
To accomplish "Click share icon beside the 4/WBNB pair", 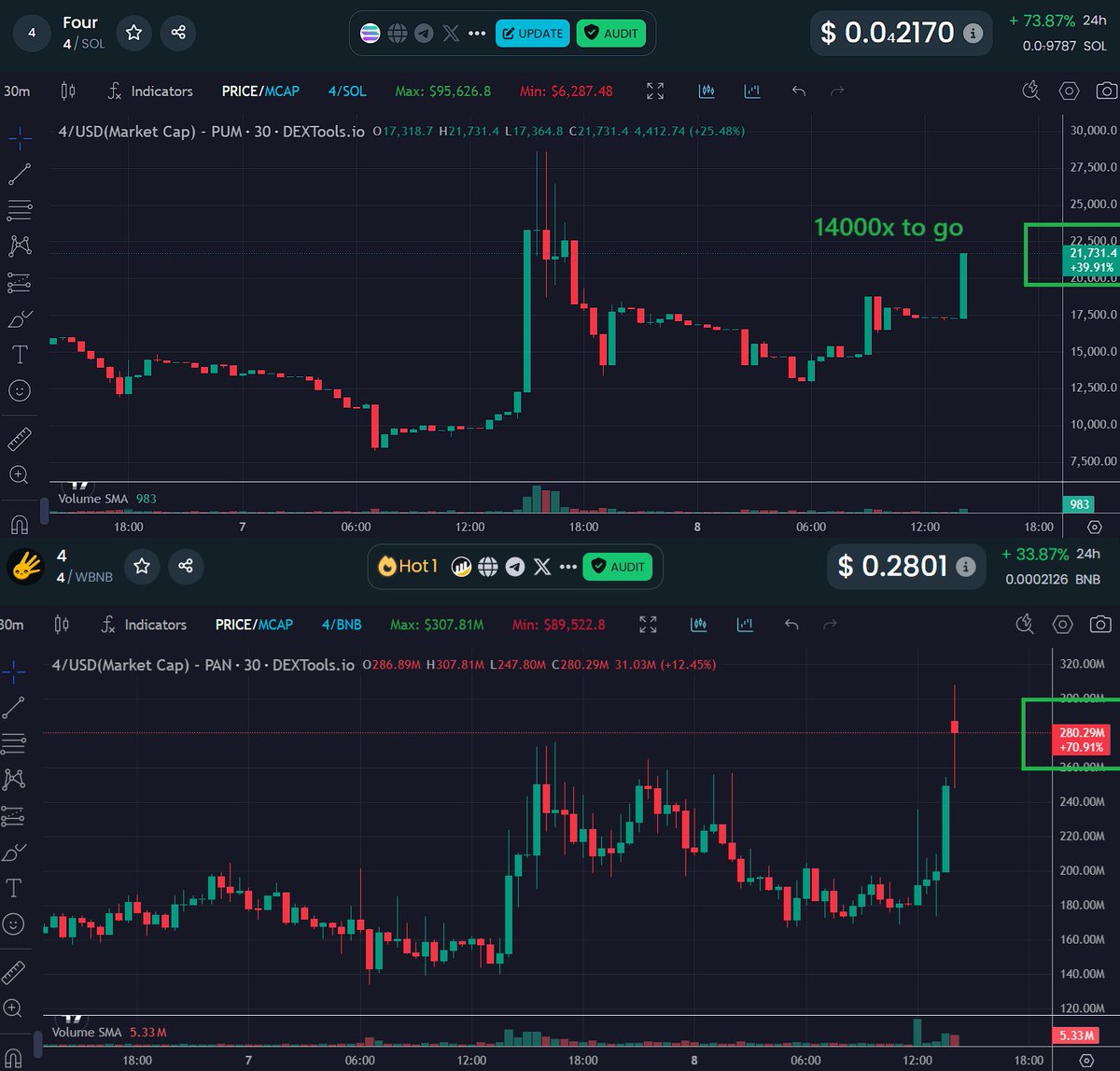I will [185, 566].
